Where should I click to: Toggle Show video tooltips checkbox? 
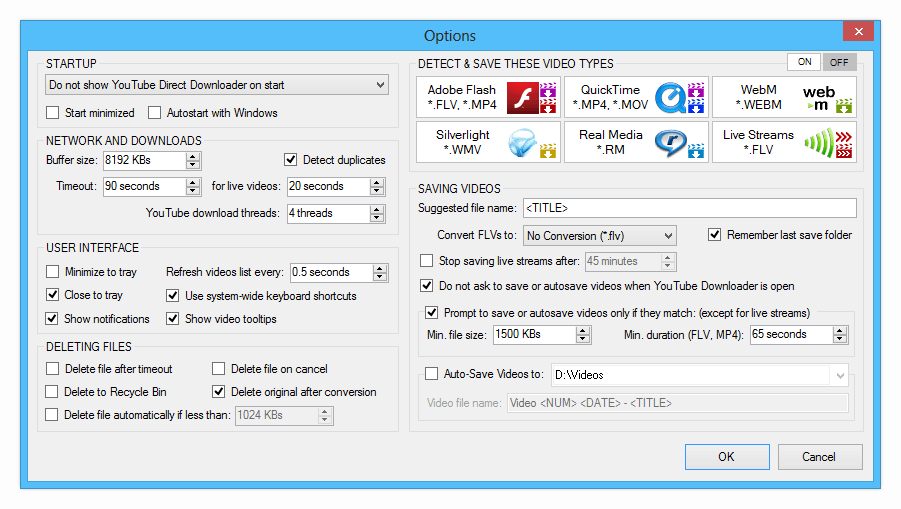coord(173,319)
